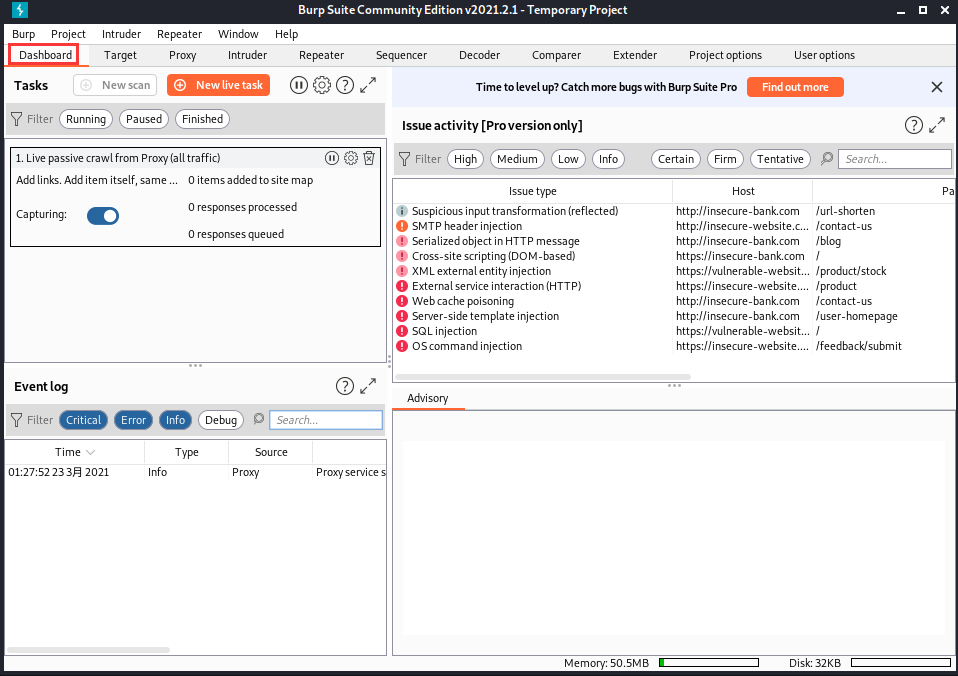The image size is (958, 676).
Task: Open the Extender tab
Action: pos(635,55)
